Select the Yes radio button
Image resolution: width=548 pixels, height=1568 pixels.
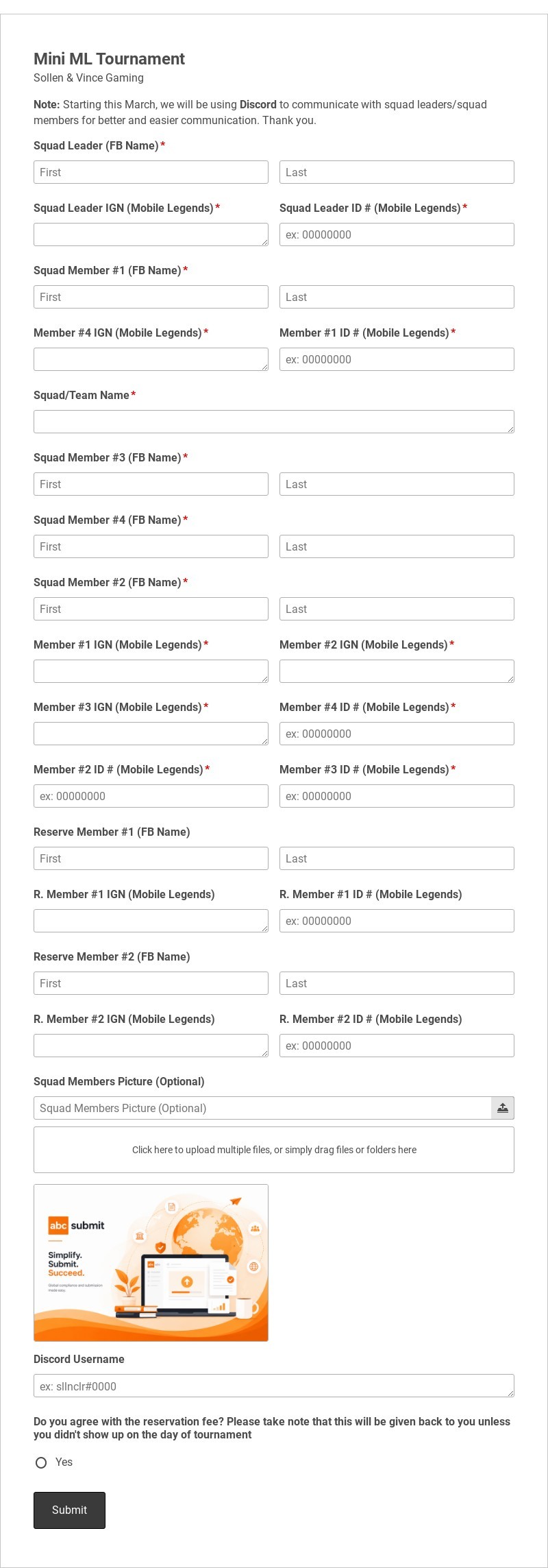pos(41,1462)
